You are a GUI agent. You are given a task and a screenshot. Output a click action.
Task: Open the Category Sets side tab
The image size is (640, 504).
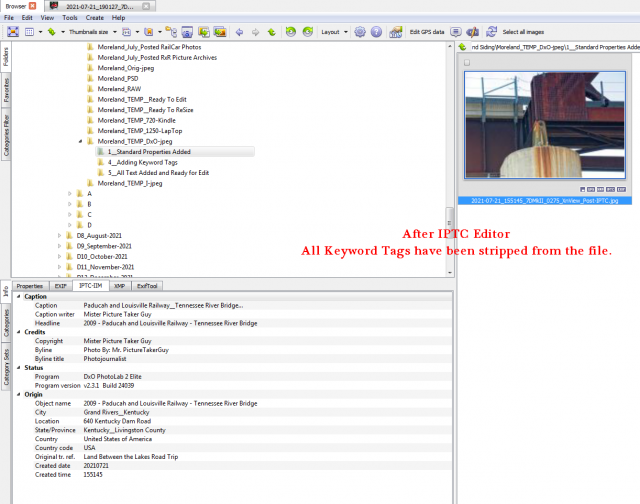pyautogui.click(x=6, y=367)
